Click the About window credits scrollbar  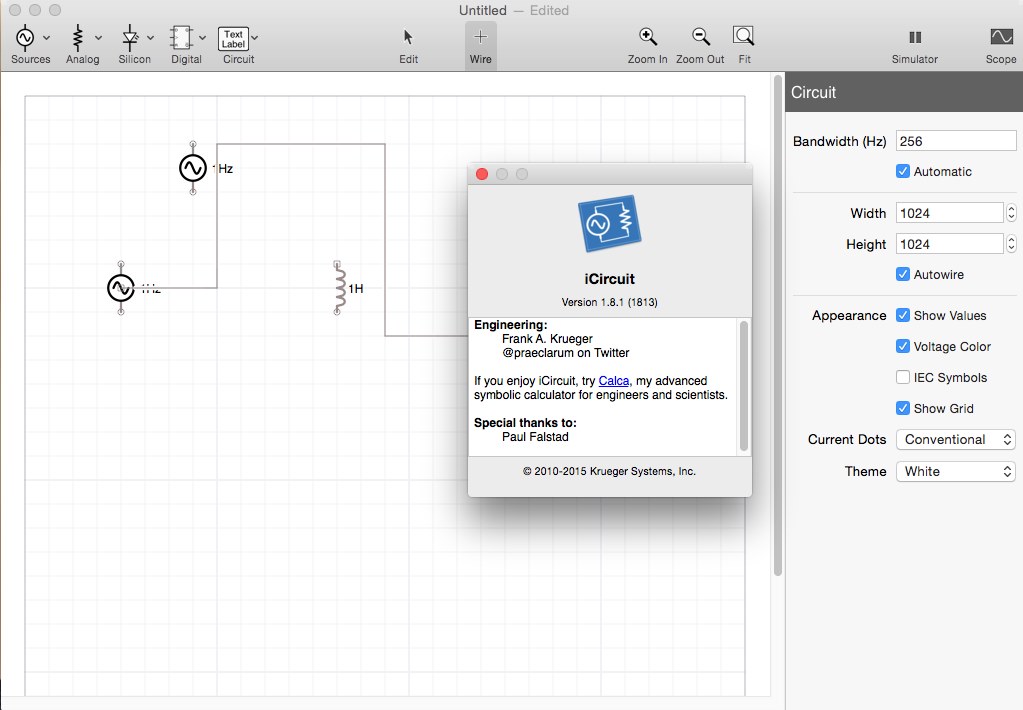point(744,386)
